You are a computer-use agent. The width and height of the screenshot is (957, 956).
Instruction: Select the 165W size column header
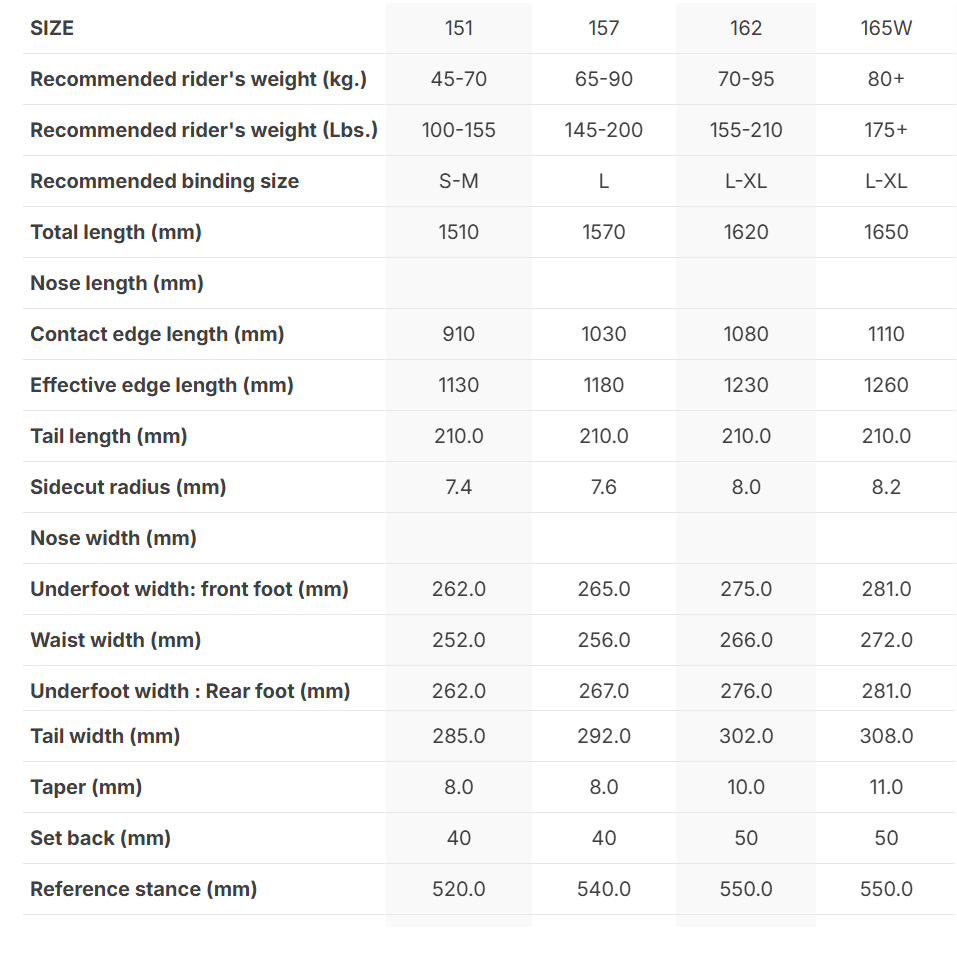(886, 28)
